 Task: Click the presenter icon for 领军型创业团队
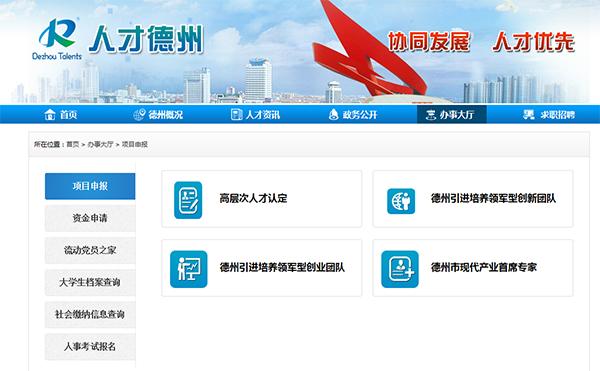point(189,269)
